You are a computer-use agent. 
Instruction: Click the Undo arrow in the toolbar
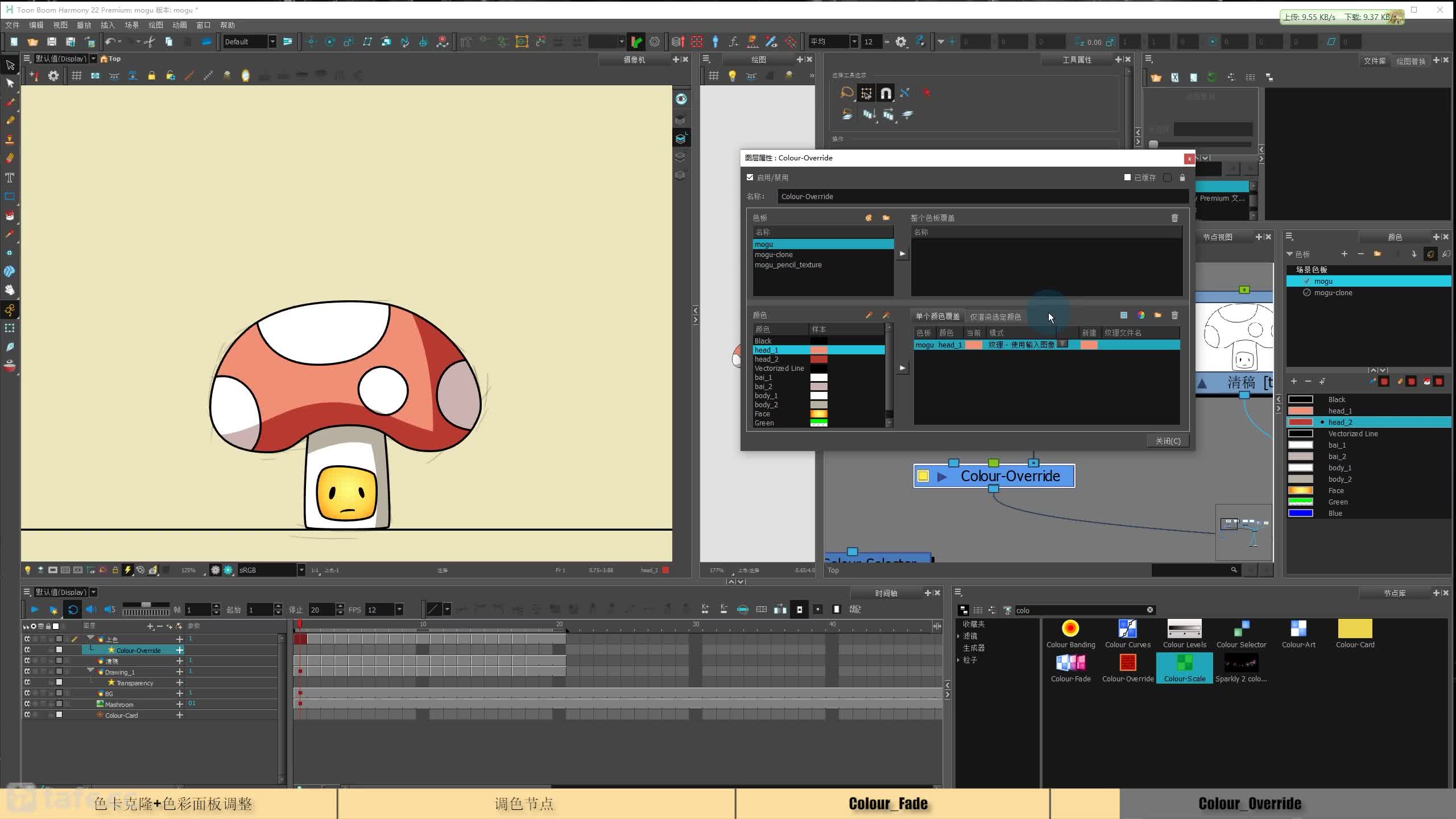click(110, 42)
